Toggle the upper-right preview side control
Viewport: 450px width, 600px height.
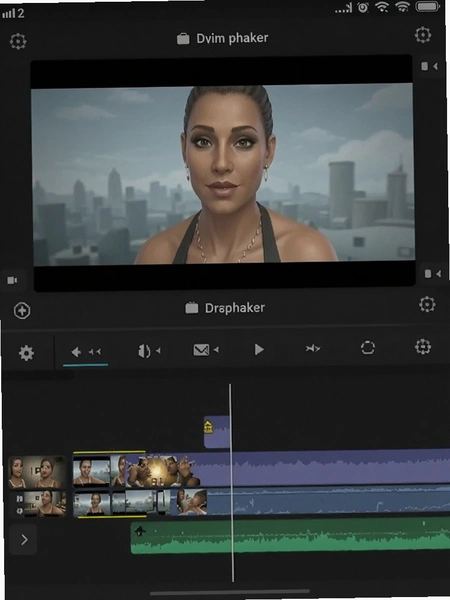(x=429, y=66)
